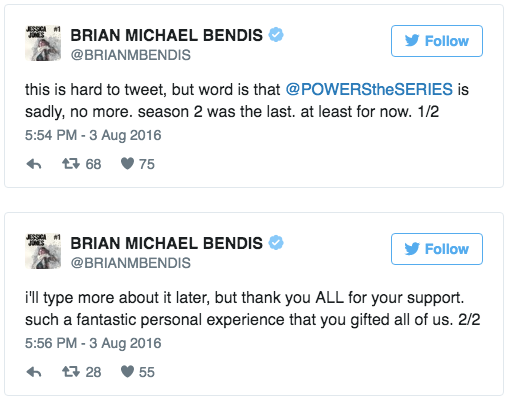Like the tweet with 75 likes
The height and width of the screenshot is (401, 508).
(127, 164)
